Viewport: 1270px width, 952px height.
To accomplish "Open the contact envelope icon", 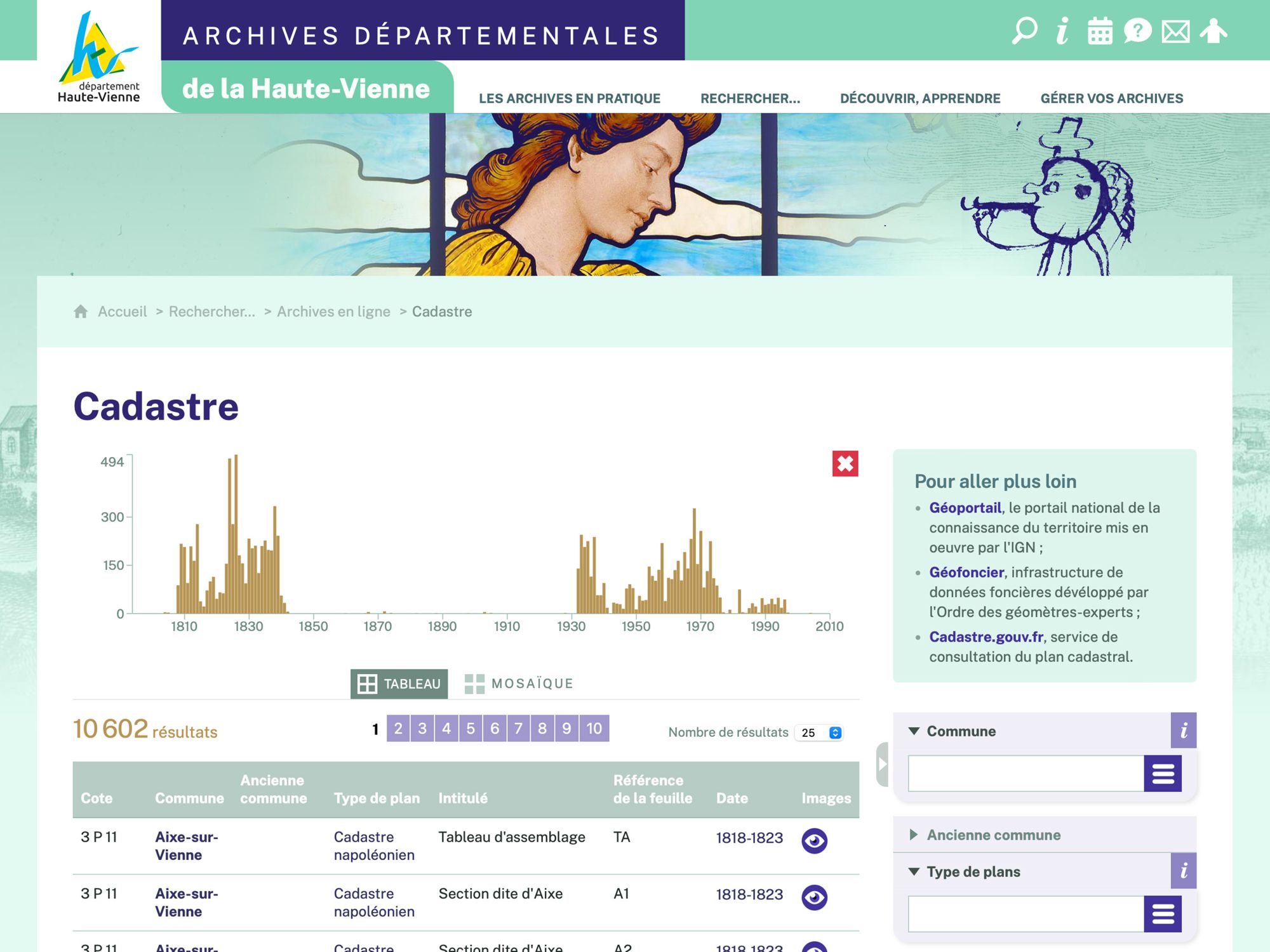I will [x=1175, y=31].
